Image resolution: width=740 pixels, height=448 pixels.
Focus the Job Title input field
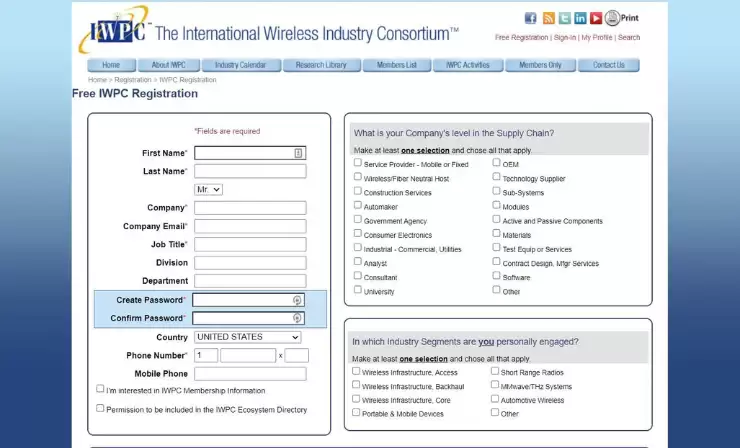point(250,245)
